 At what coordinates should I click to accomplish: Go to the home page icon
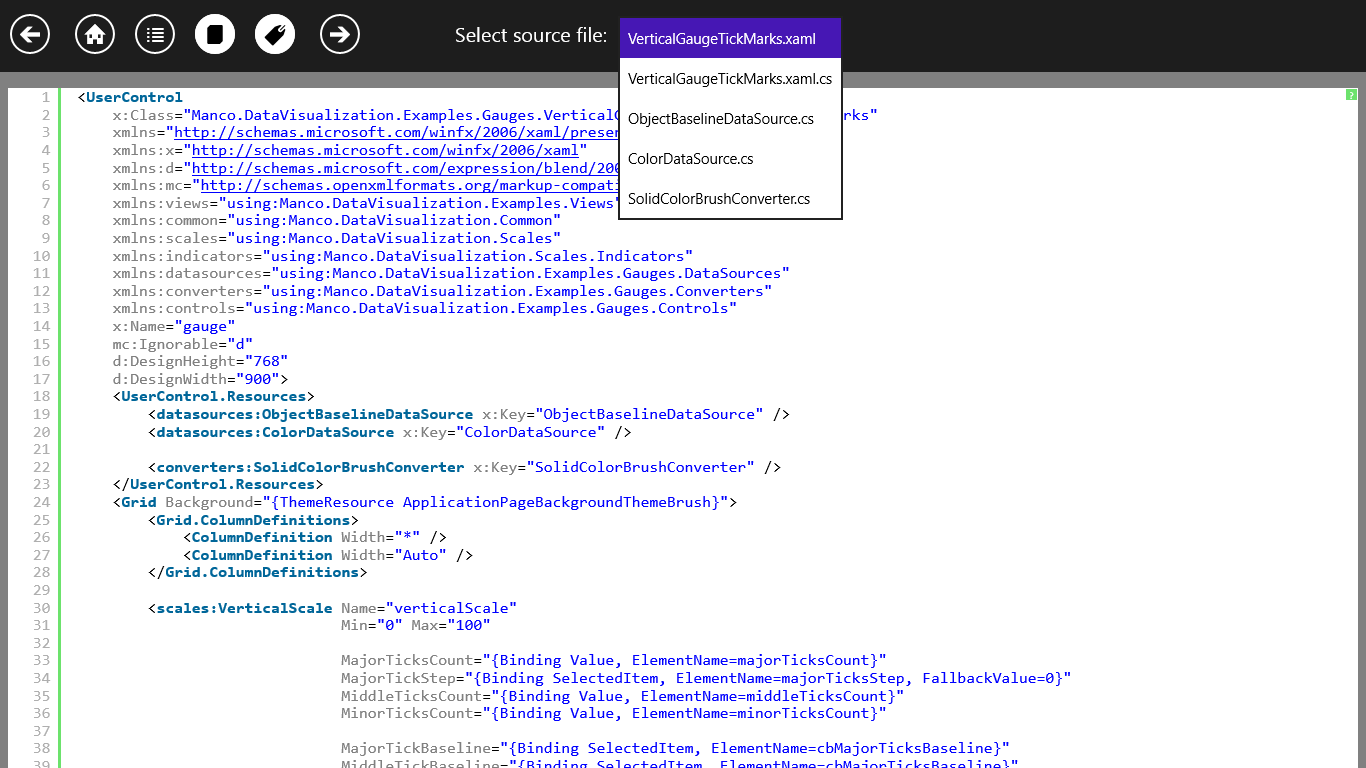[x=95, y=35]
